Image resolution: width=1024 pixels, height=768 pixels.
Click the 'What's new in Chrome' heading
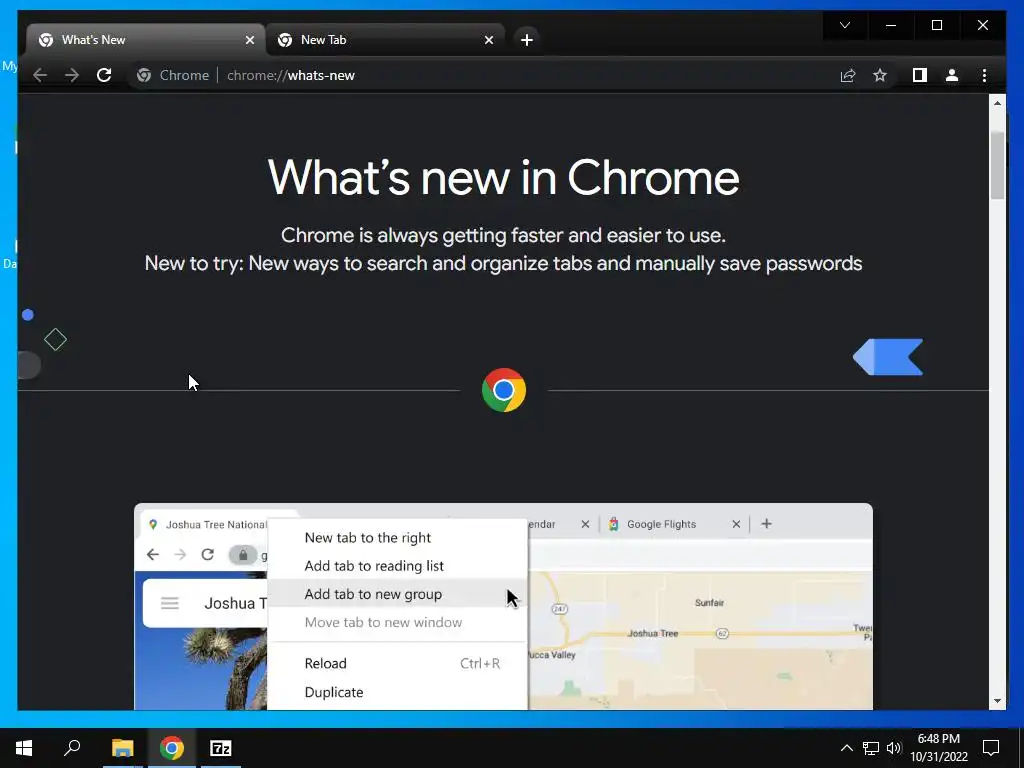pos(503,178)
